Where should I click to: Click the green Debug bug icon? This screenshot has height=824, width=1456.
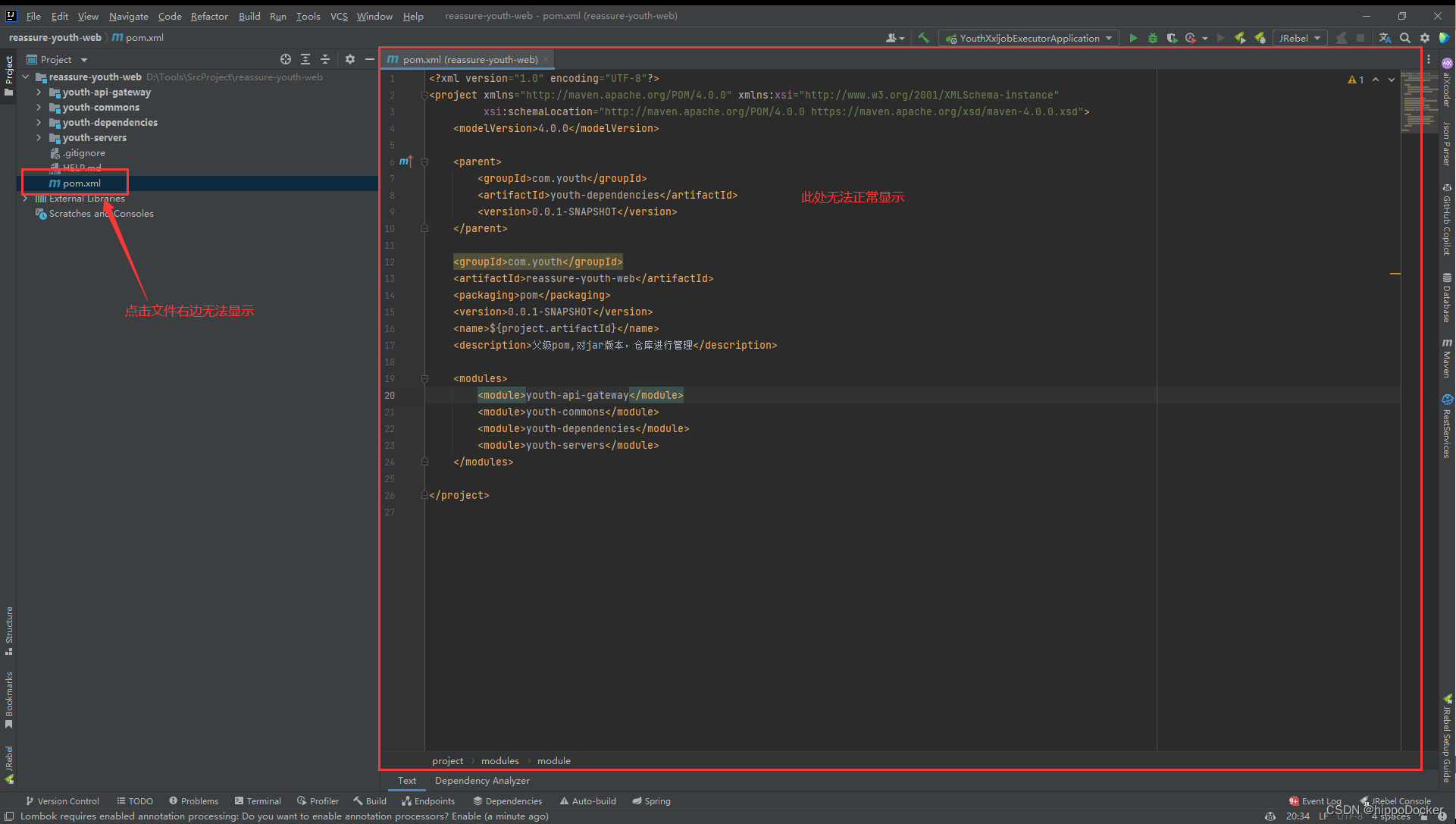coord(1152,38)
